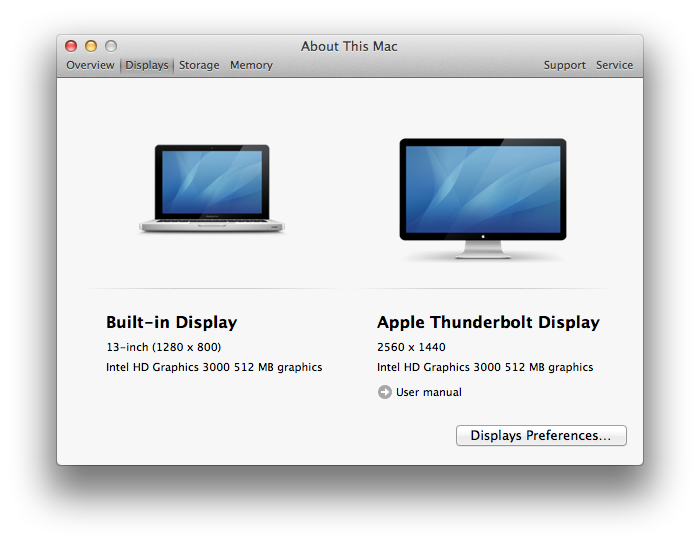Screen dimensions: 700x544
Task: Go to the Memory tab
Action: (251, 65)
